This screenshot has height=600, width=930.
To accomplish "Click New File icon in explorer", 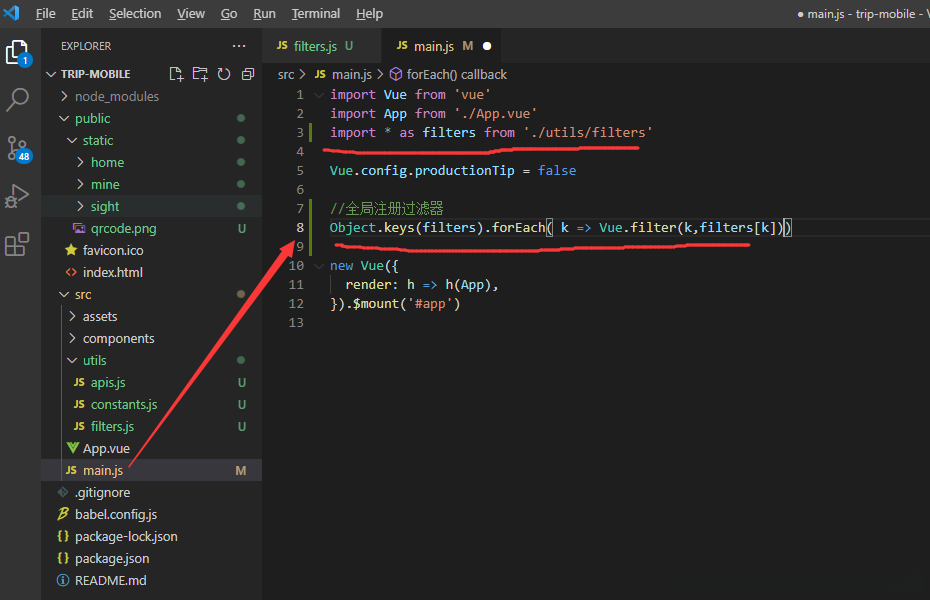I will pos(176,74).
